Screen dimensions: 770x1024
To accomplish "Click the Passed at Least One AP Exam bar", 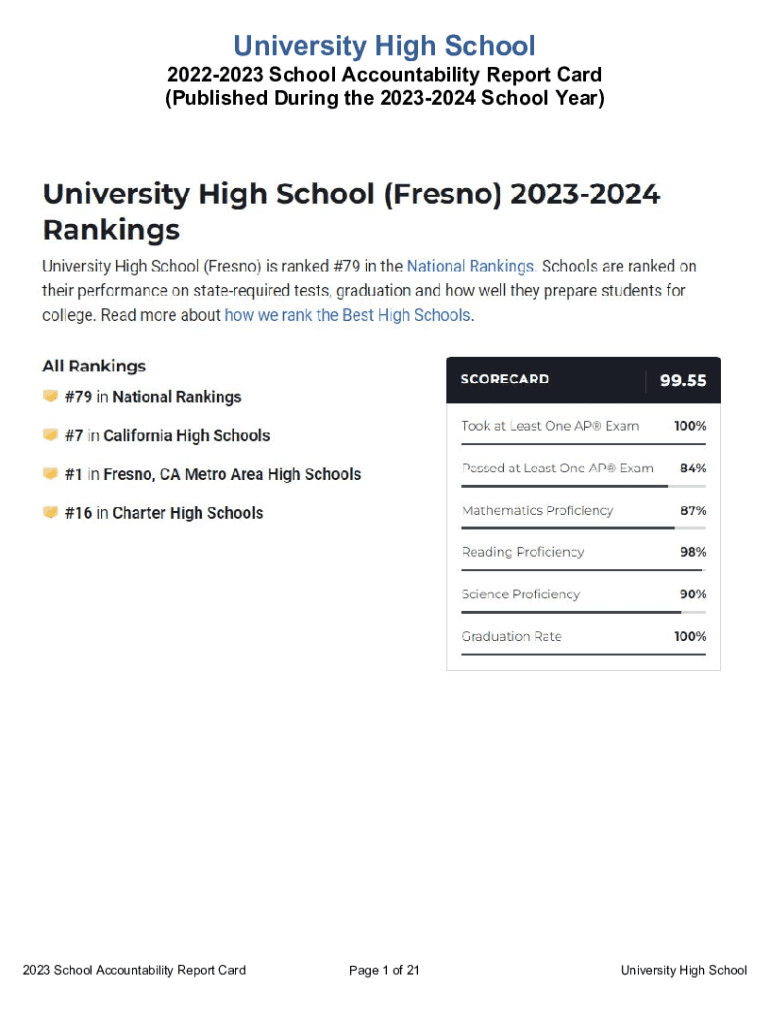I will pos(583,486).
